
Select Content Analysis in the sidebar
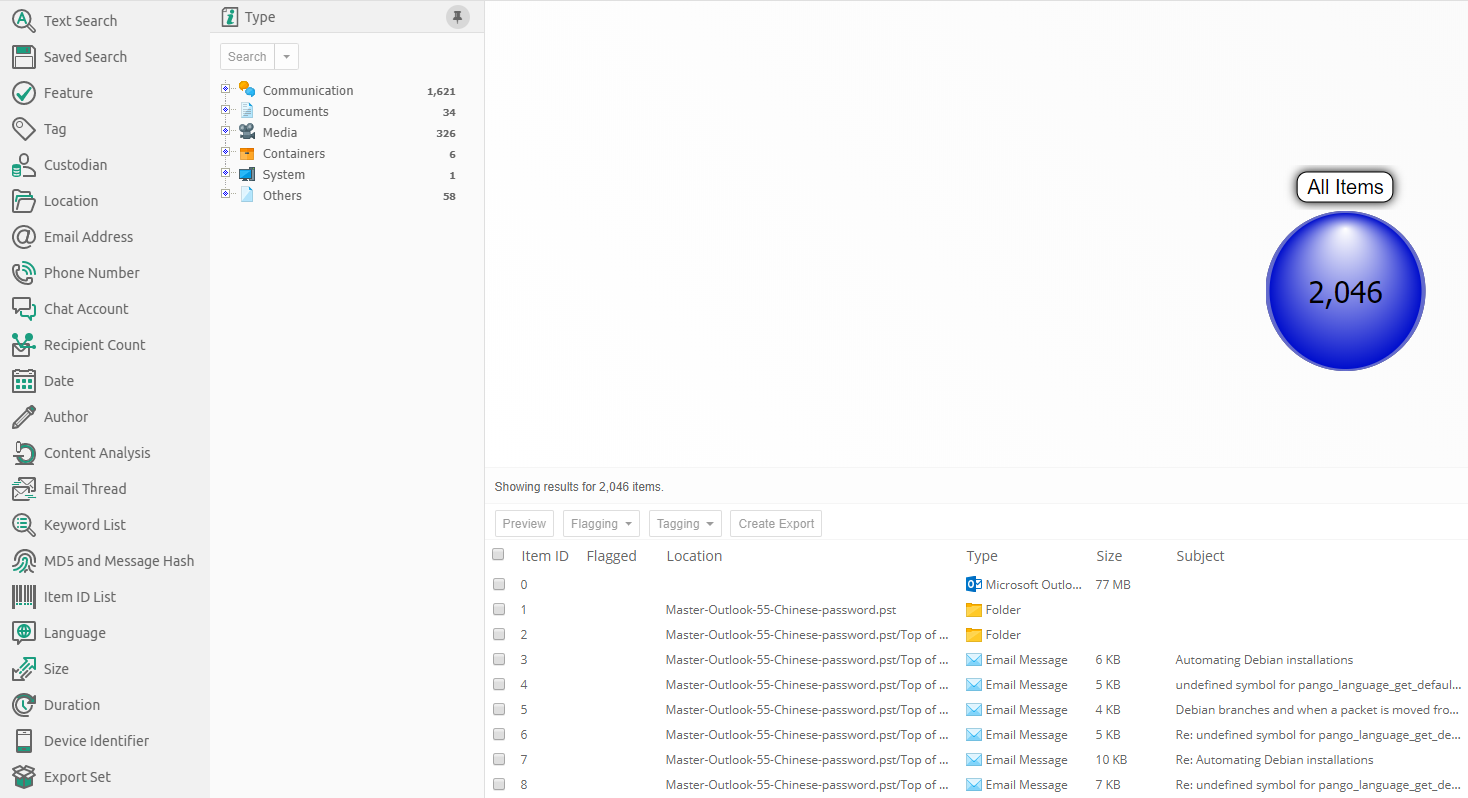97,453
